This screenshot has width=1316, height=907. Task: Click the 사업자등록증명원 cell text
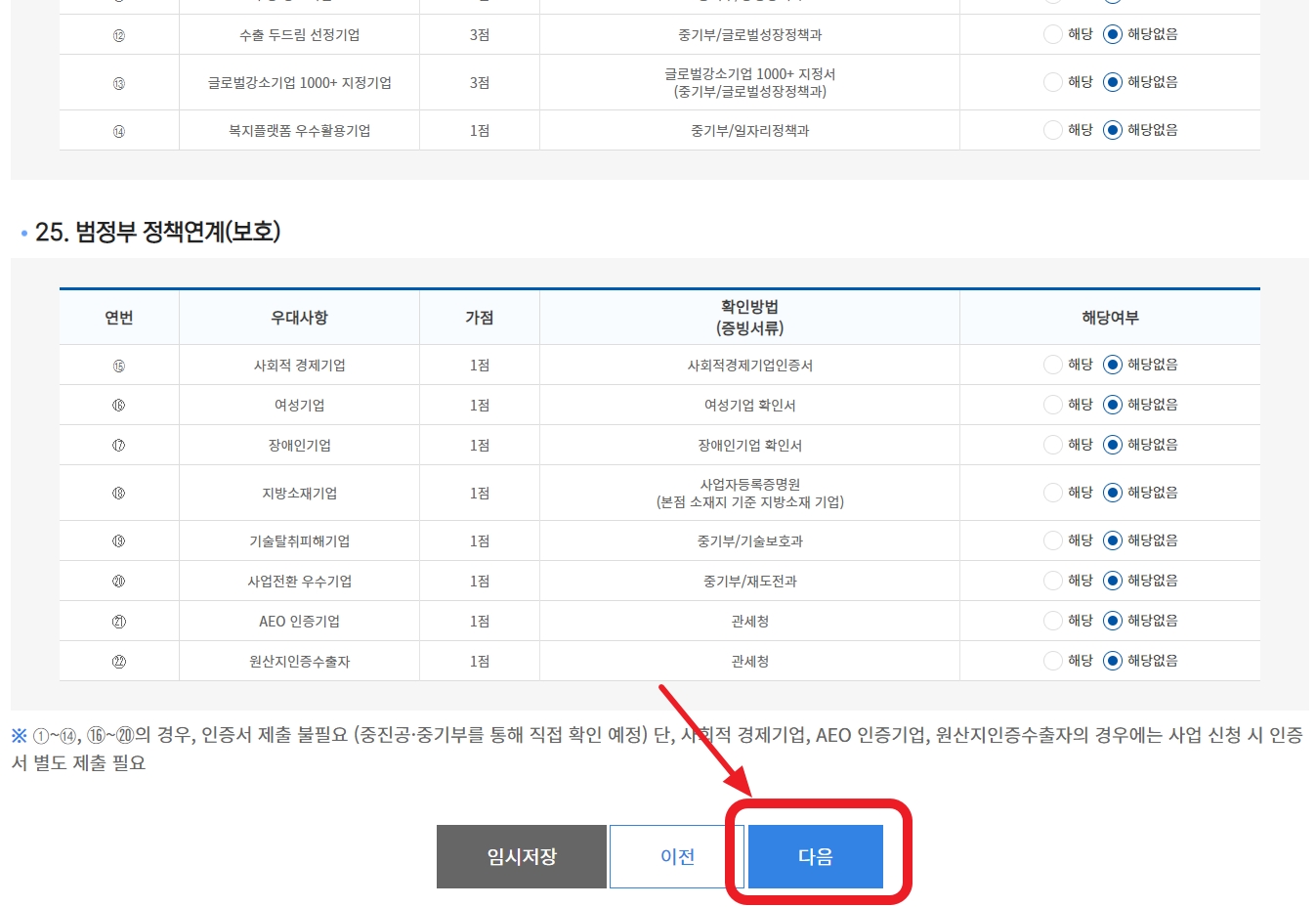click(749, 485)
